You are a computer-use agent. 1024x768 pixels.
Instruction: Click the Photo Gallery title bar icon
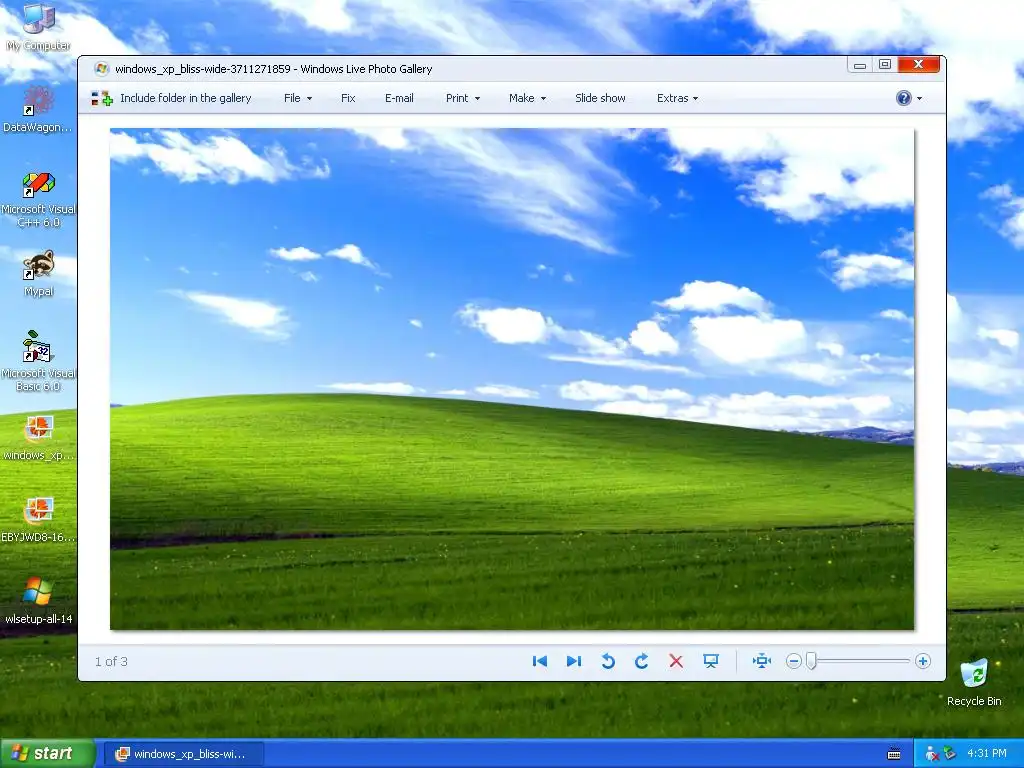click(x=101, y=69)
